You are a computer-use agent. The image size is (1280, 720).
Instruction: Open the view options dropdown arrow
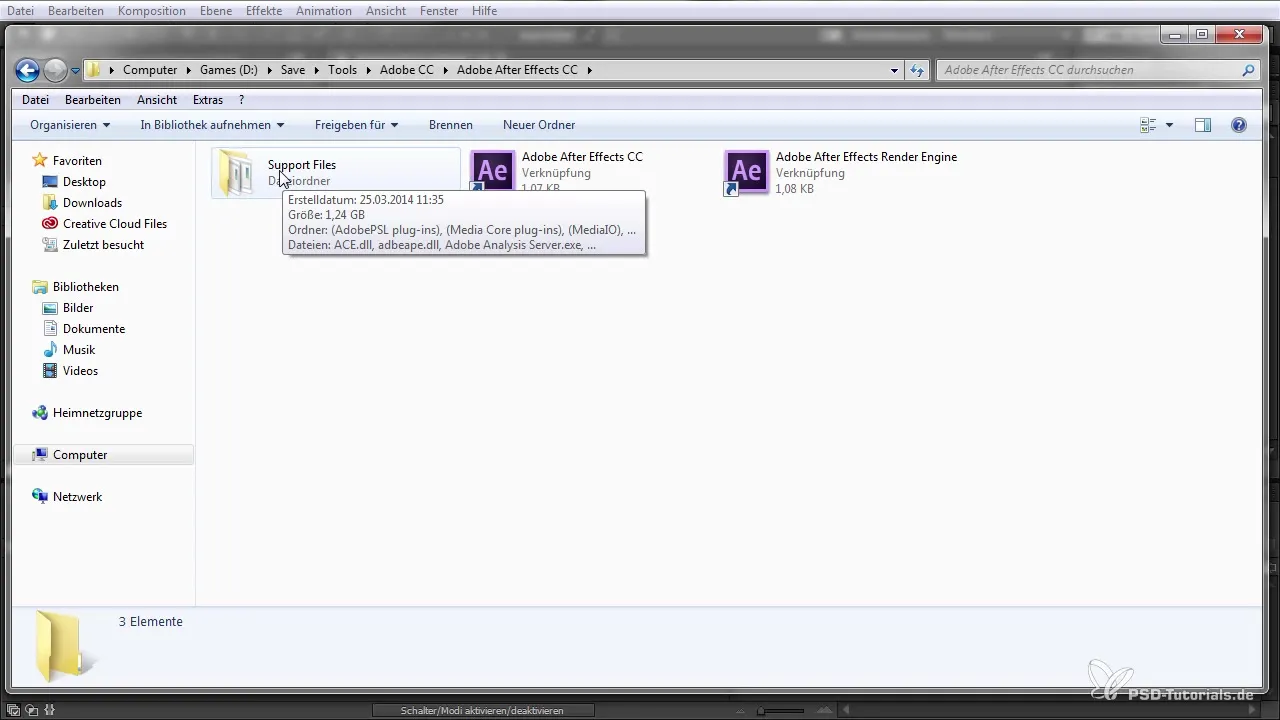pos(1169,125)
